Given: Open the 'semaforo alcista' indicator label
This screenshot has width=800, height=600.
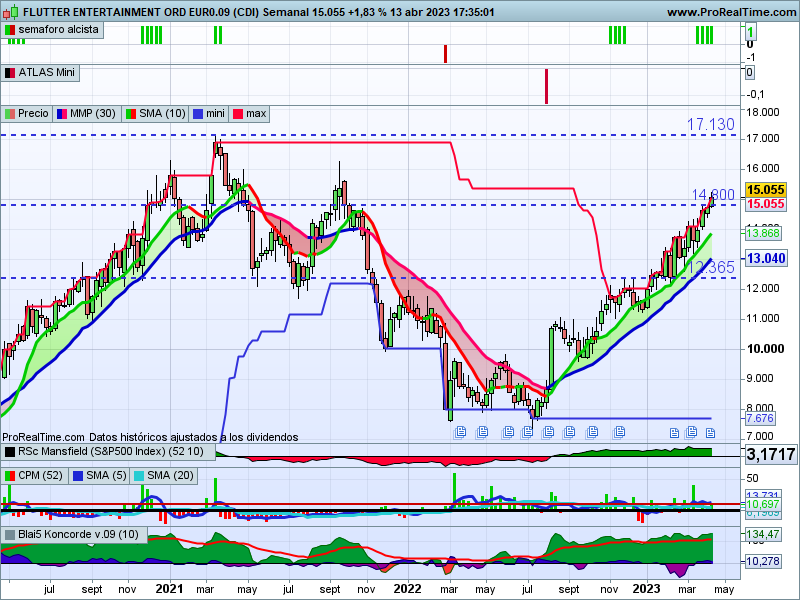Looking at the screenshot, I should pyautogui.click(x=53, y=30).
